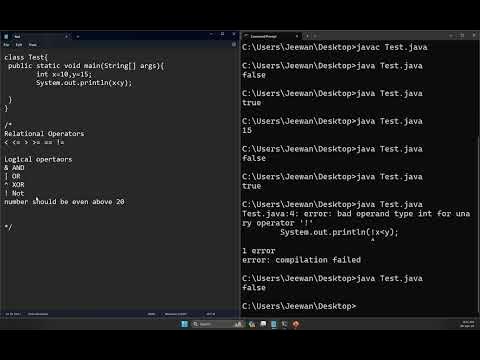Click the cursor position in Notepad status bar
480x360 pixels.
pos(13,314)
